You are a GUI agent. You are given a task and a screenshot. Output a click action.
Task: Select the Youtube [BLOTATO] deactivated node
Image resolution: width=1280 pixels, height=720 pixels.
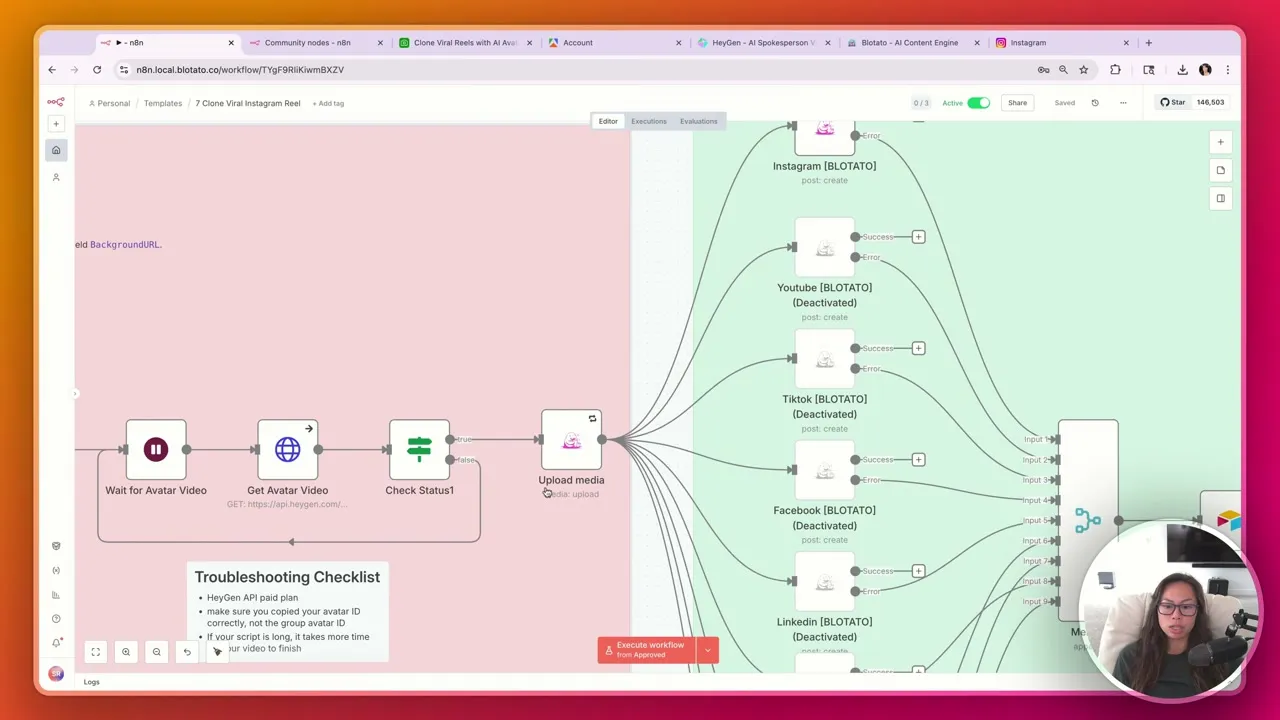pyautogui.click(x=824, y=247)
